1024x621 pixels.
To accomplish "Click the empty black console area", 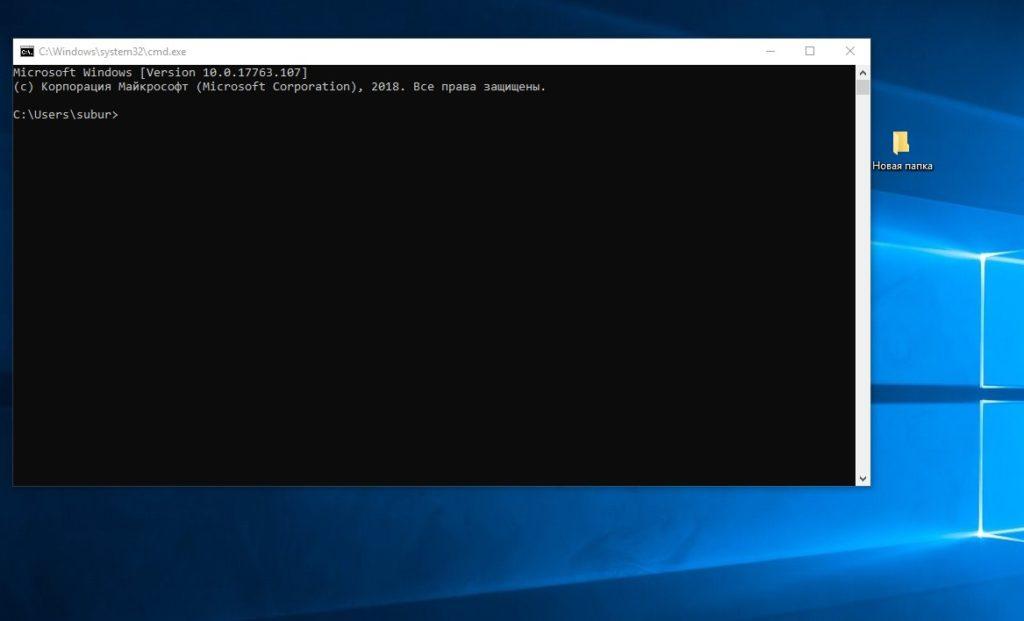I will [x=430, y=300].
